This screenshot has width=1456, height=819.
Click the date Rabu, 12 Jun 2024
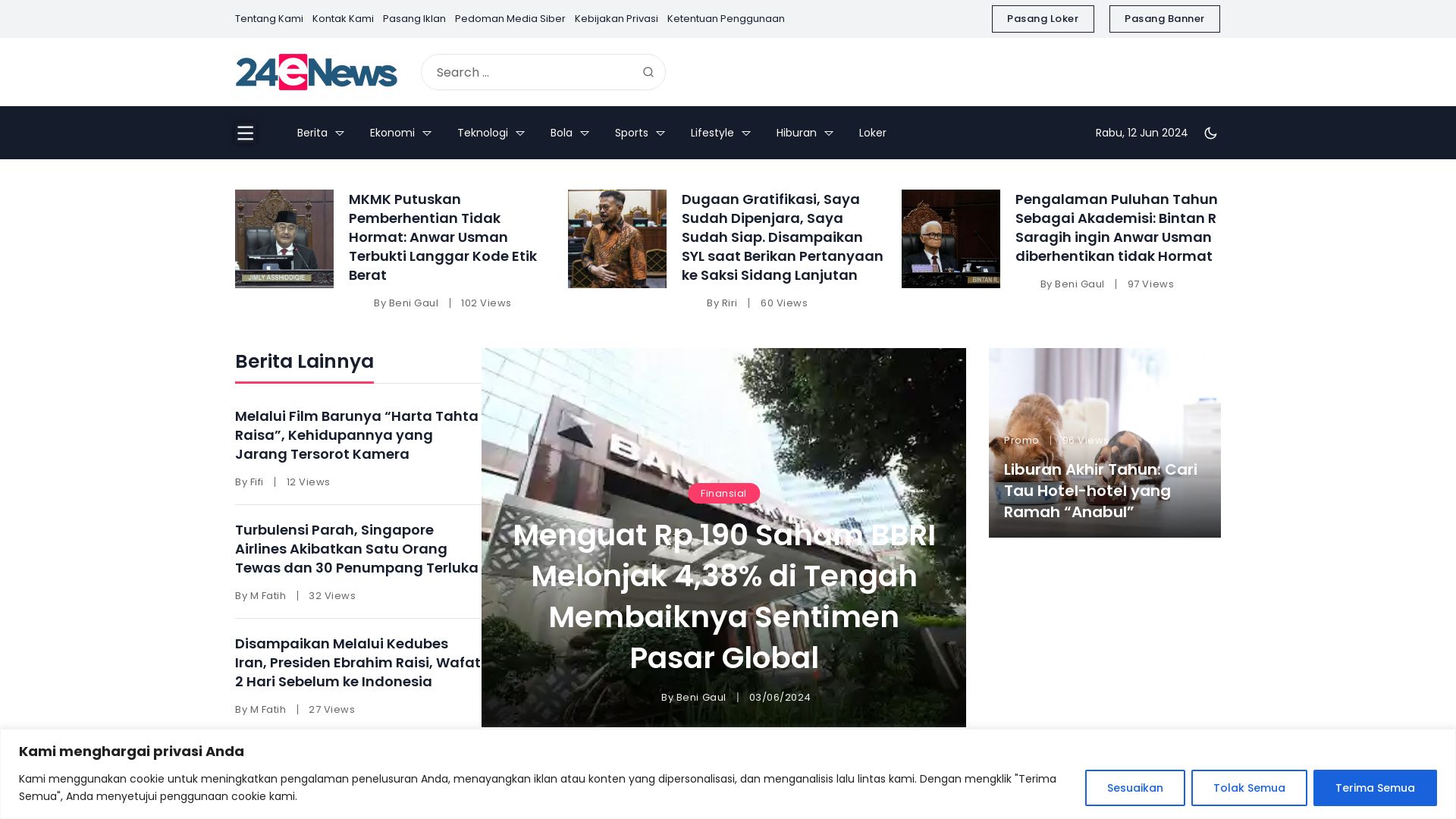tap(1141, 133)
